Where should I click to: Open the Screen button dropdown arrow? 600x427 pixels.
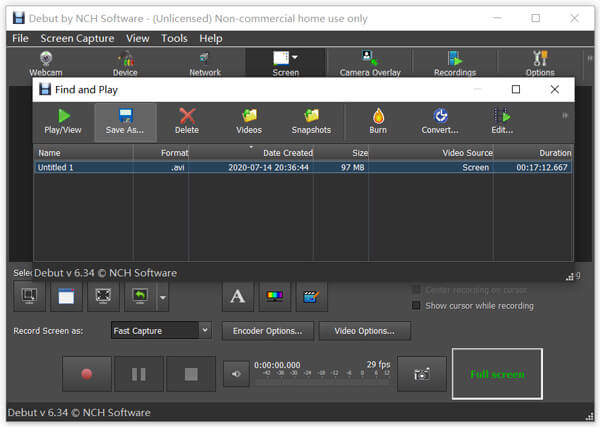[x=295, y=57]
